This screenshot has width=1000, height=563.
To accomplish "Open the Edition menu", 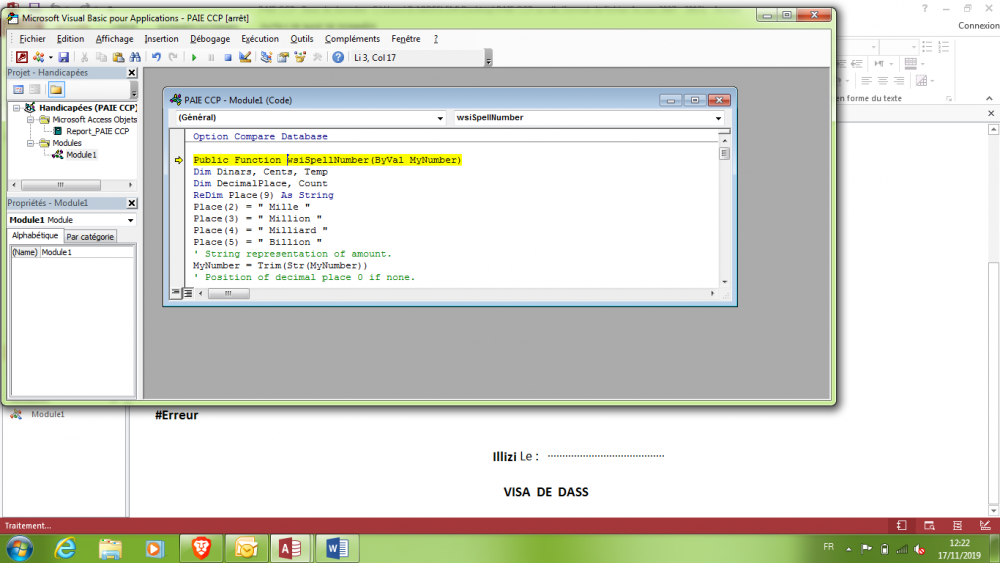I will (70, 39).
